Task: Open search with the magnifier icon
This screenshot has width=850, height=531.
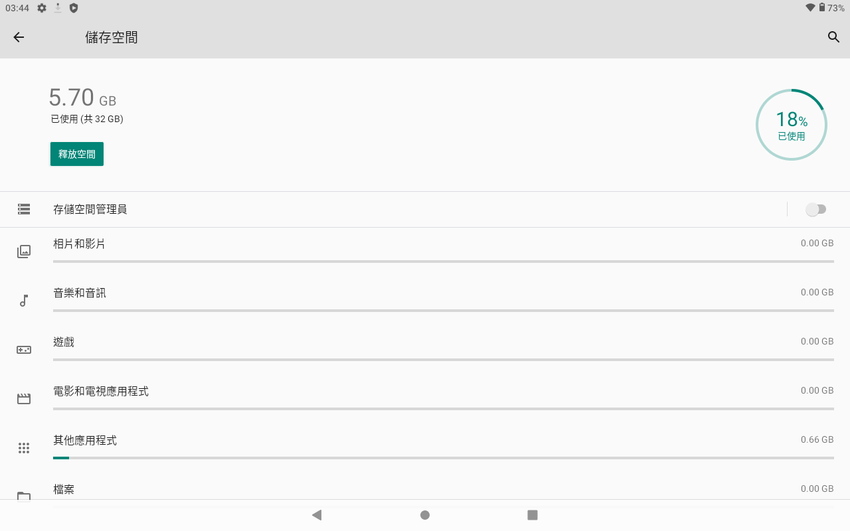Action: click(x=833, y=37)
